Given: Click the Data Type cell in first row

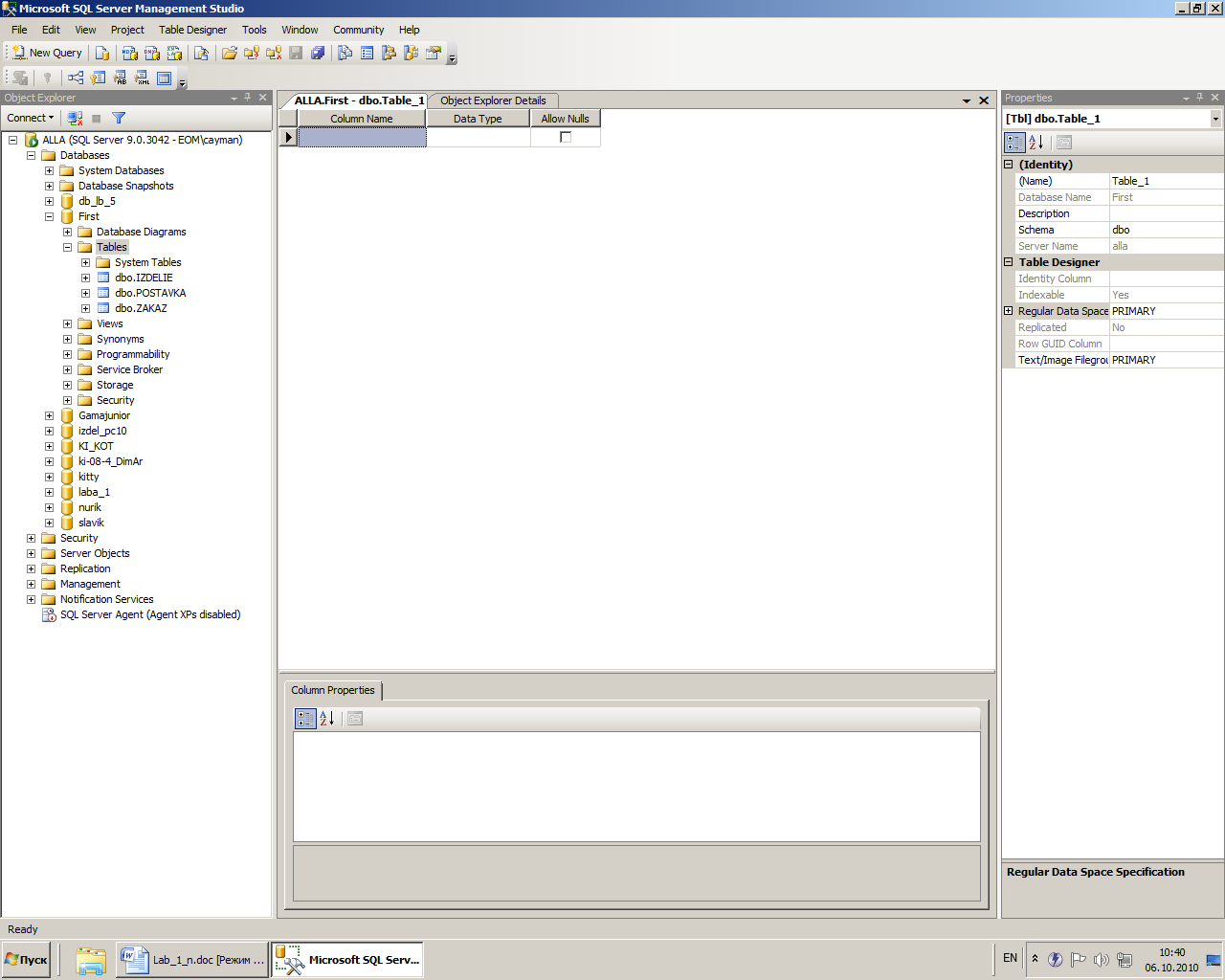Looking at the screenshot, I should pos(478,137).
